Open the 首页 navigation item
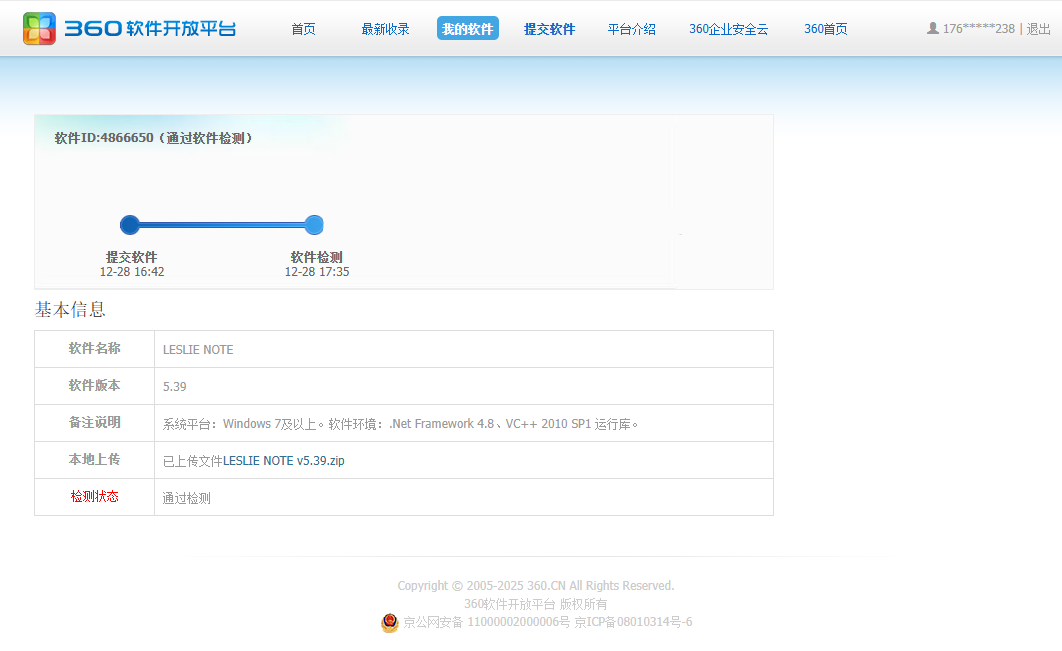This screenshot has height=651, width=1062. 303,29
